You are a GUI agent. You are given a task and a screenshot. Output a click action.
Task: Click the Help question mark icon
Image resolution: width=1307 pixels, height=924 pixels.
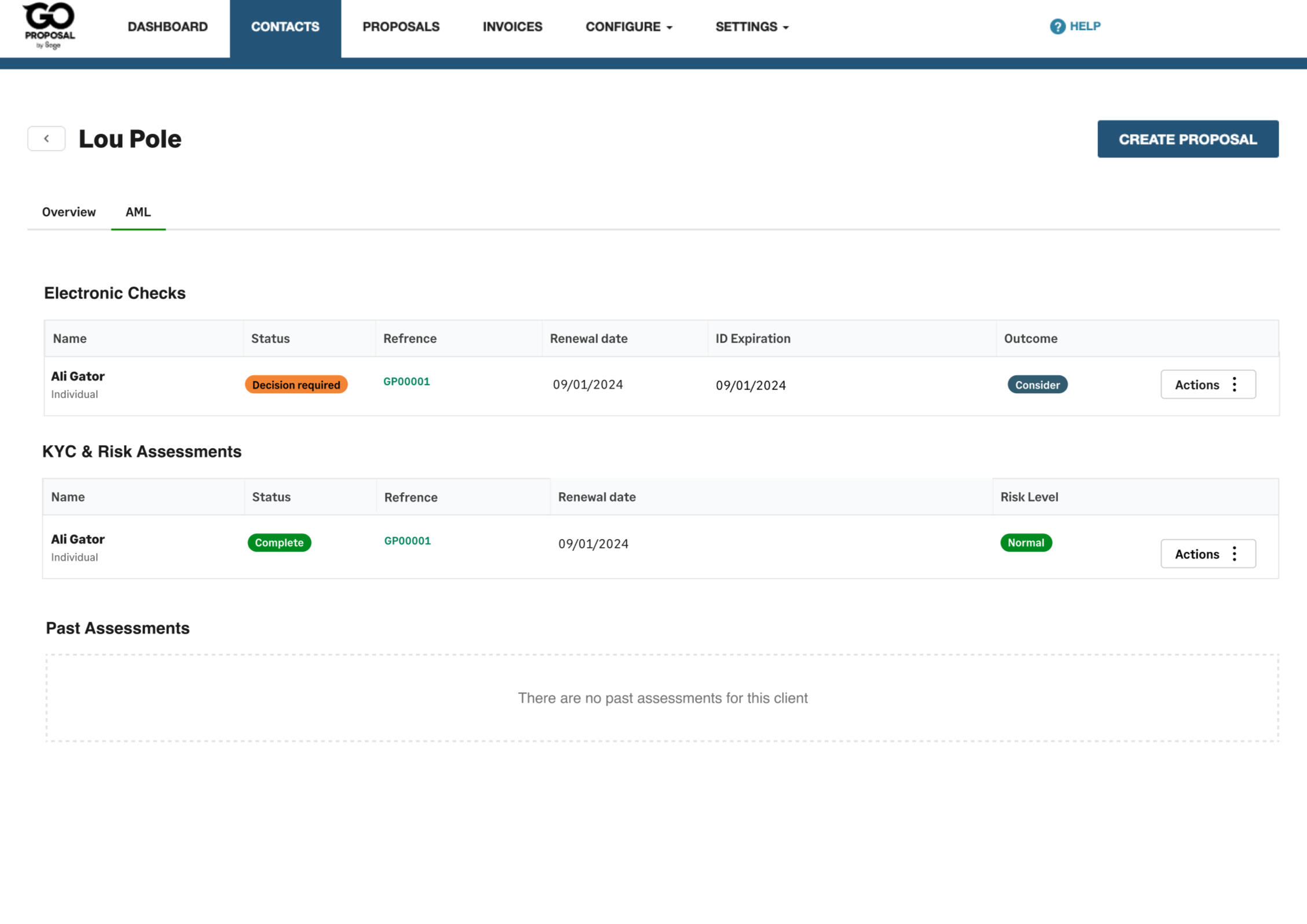[x=1057, y=27]
